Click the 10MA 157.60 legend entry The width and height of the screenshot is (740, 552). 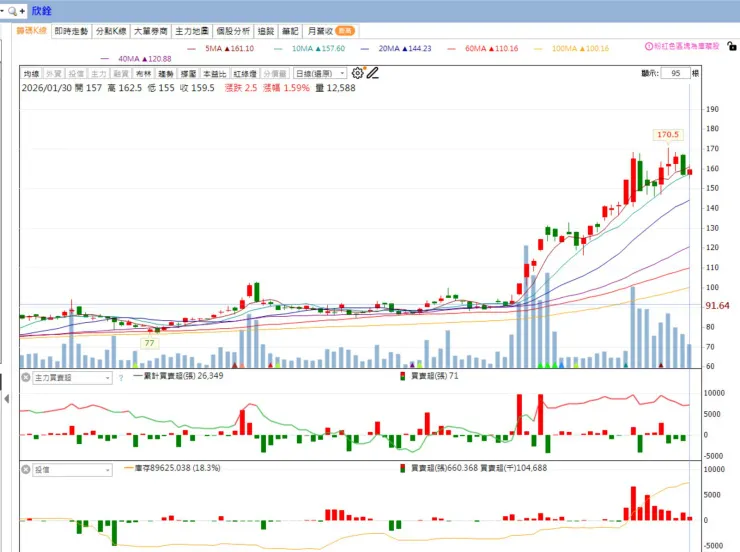coord(310,49)
